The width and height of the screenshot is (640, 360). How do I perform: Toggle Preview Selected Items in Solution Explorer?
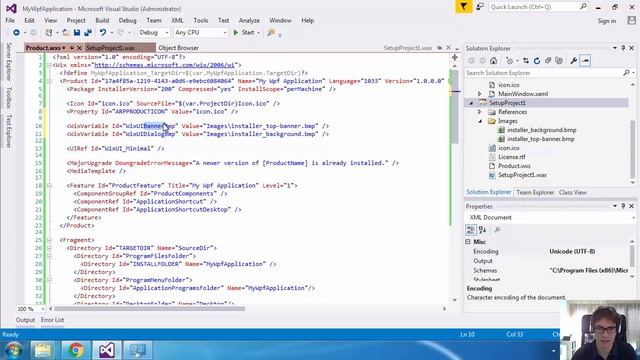(x=585, y=60)
